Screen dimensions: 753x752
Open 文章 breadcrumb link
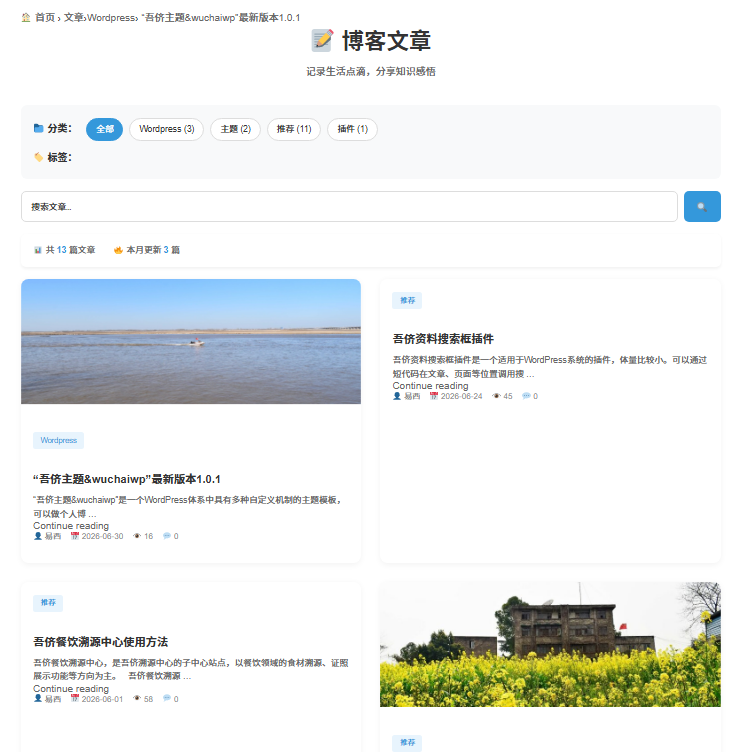point(73,18)
